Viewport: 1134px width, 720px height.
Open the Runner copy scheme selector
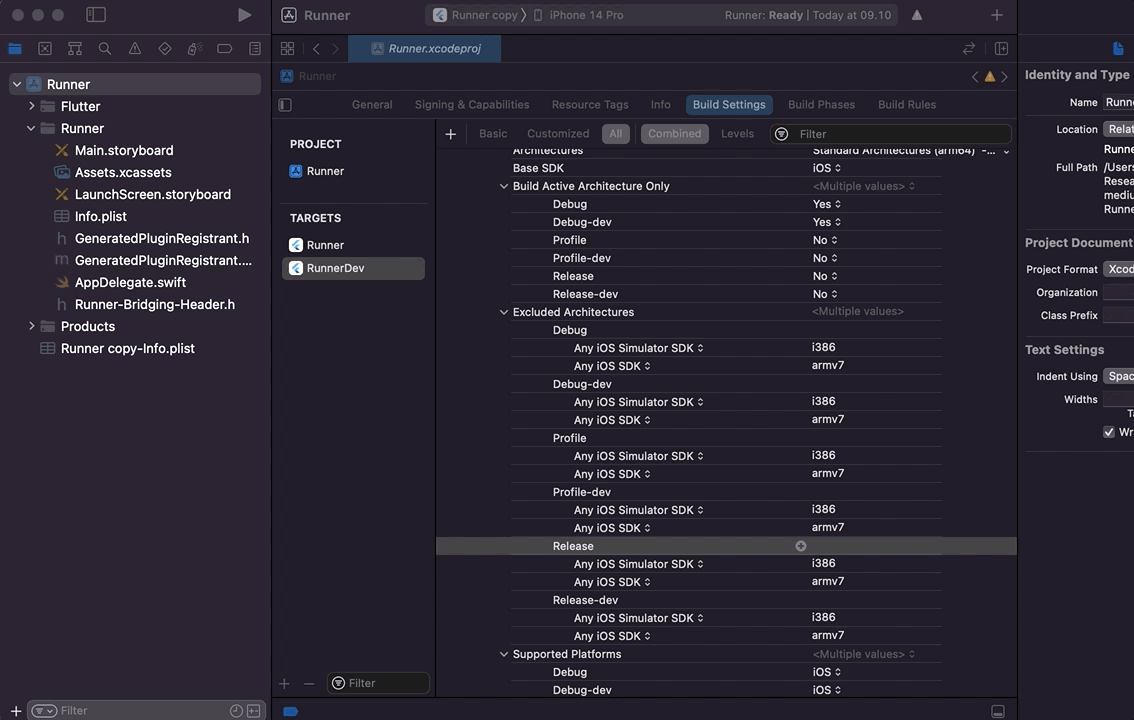coord(475,15)
